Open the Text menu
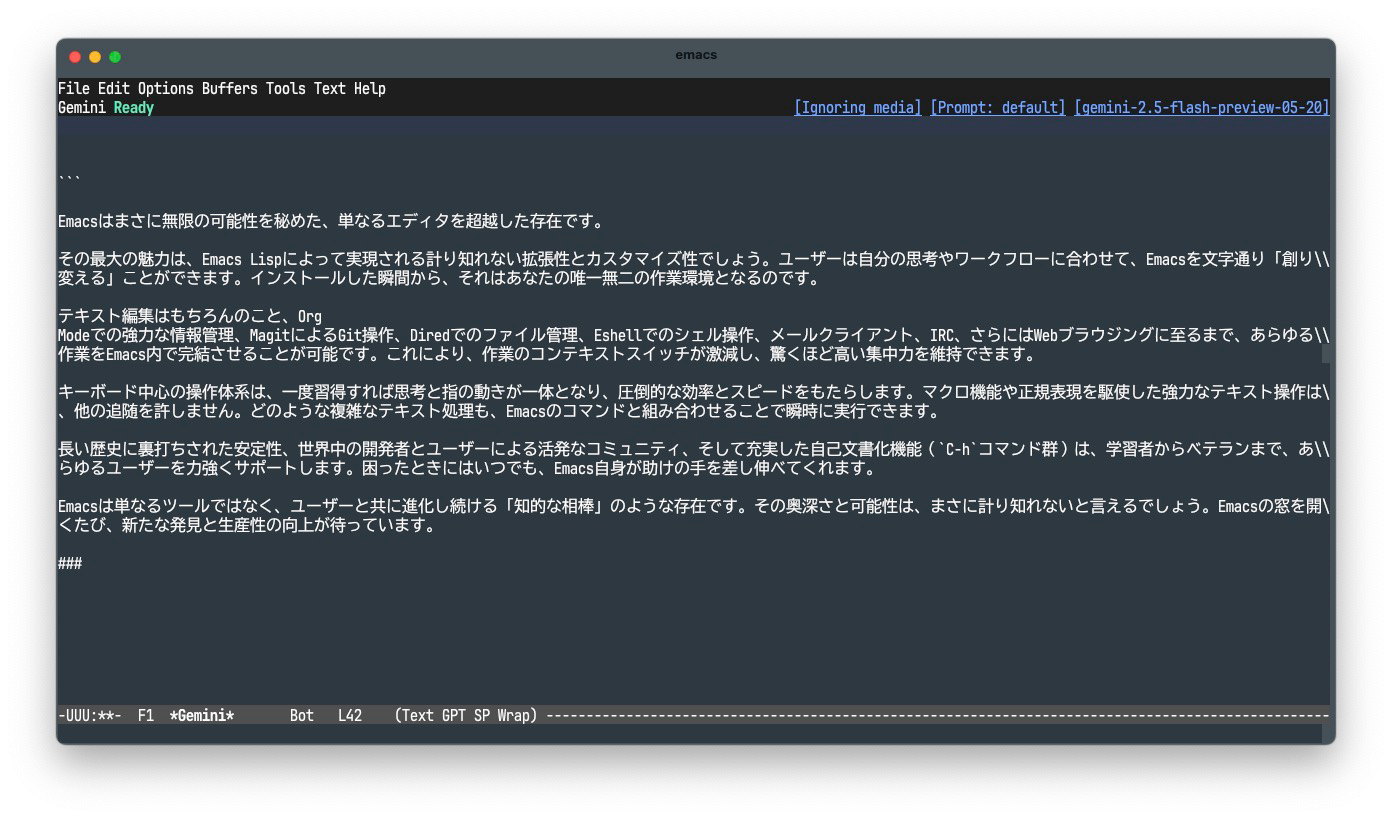 tap(330, 89)
